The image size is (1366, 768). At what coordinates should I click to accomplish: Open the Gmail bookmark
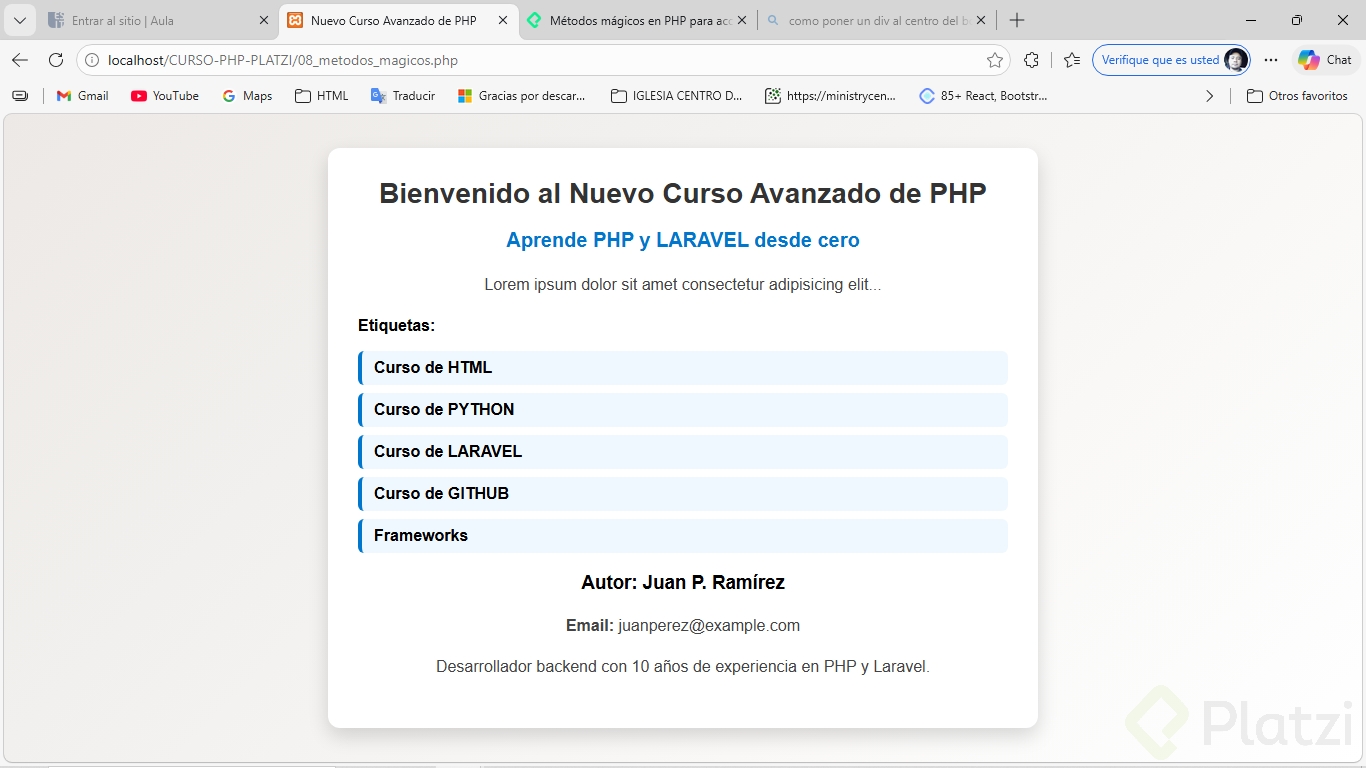(82, 96)
